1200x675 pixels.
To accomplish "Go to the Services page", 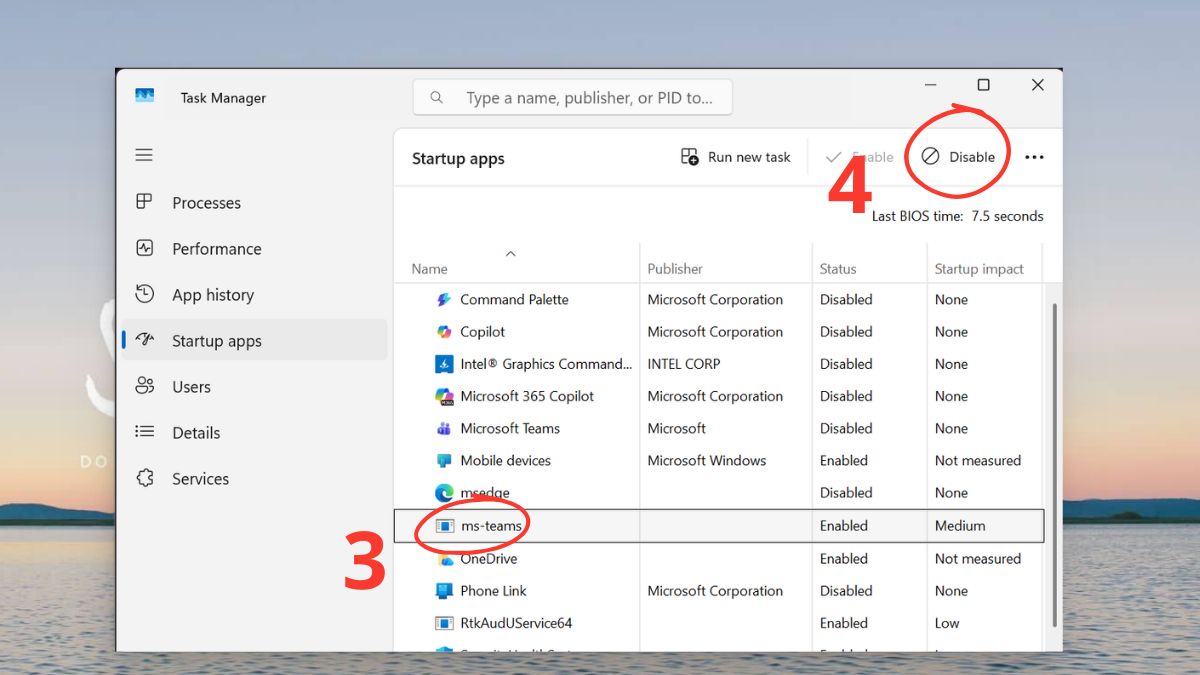I will click(x=200, y=479).
